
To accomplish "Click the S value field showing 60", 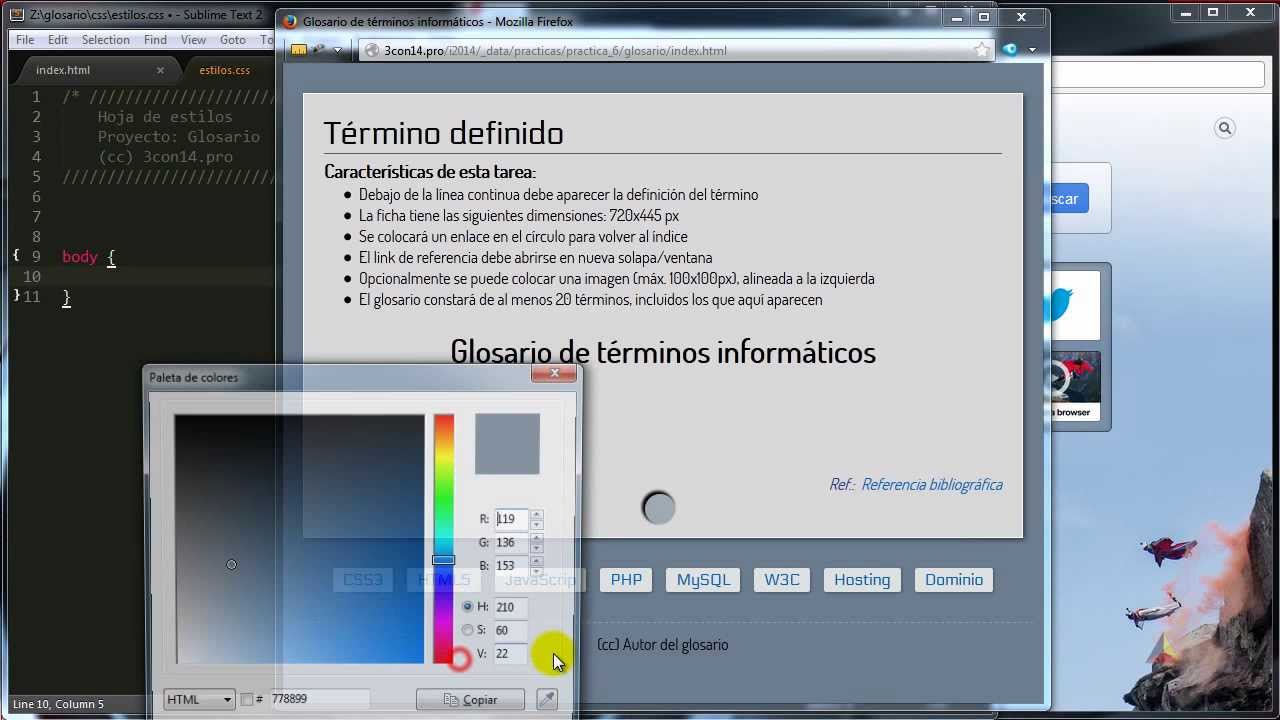I will tap(511, 630).
